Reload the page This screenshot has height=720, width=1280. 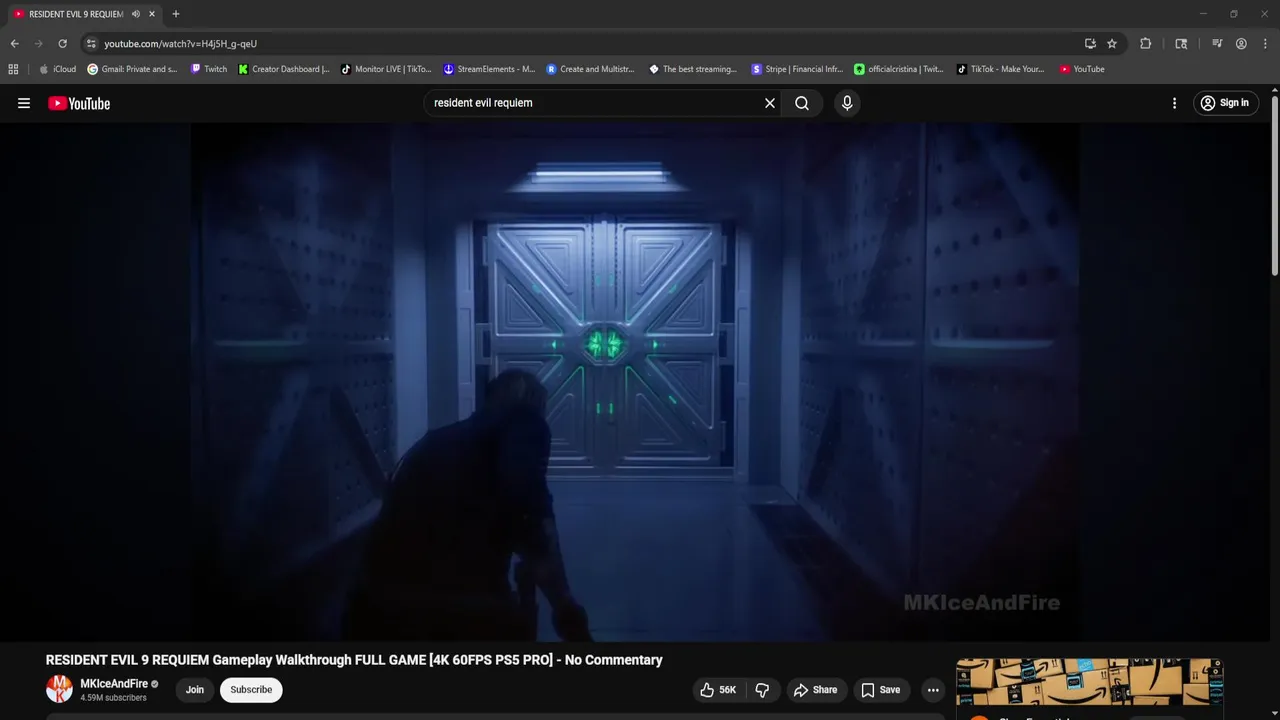(x=62, y=44)
